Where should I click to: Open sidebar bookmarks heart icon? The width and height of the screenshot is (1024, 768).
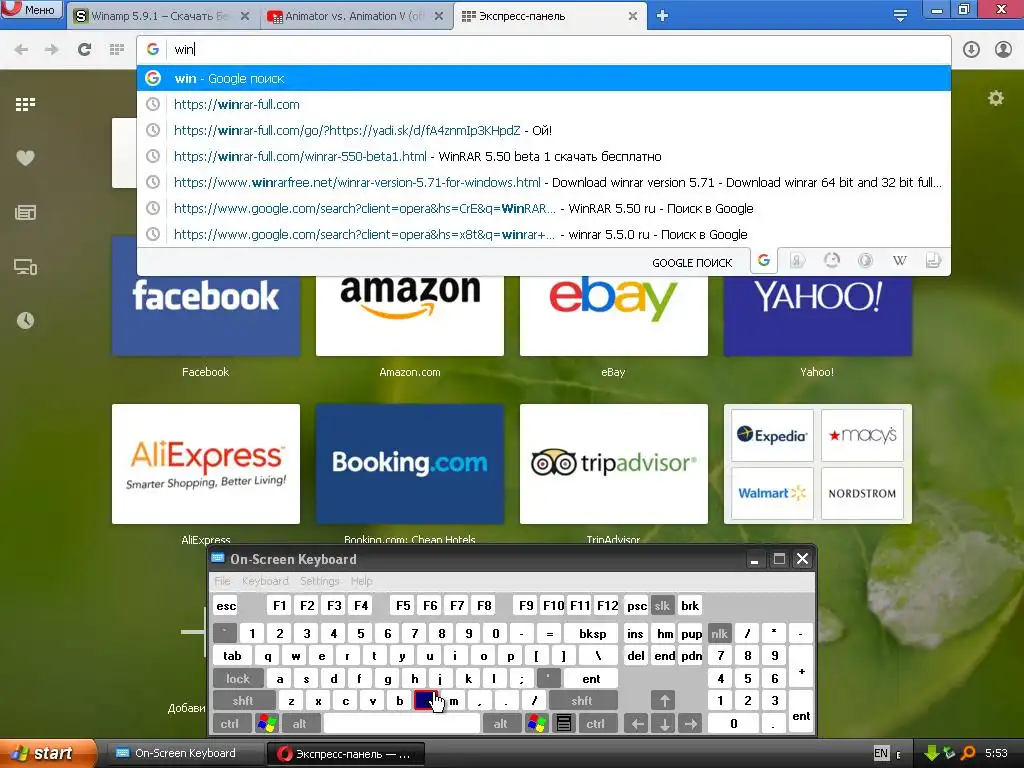(25, 158)
